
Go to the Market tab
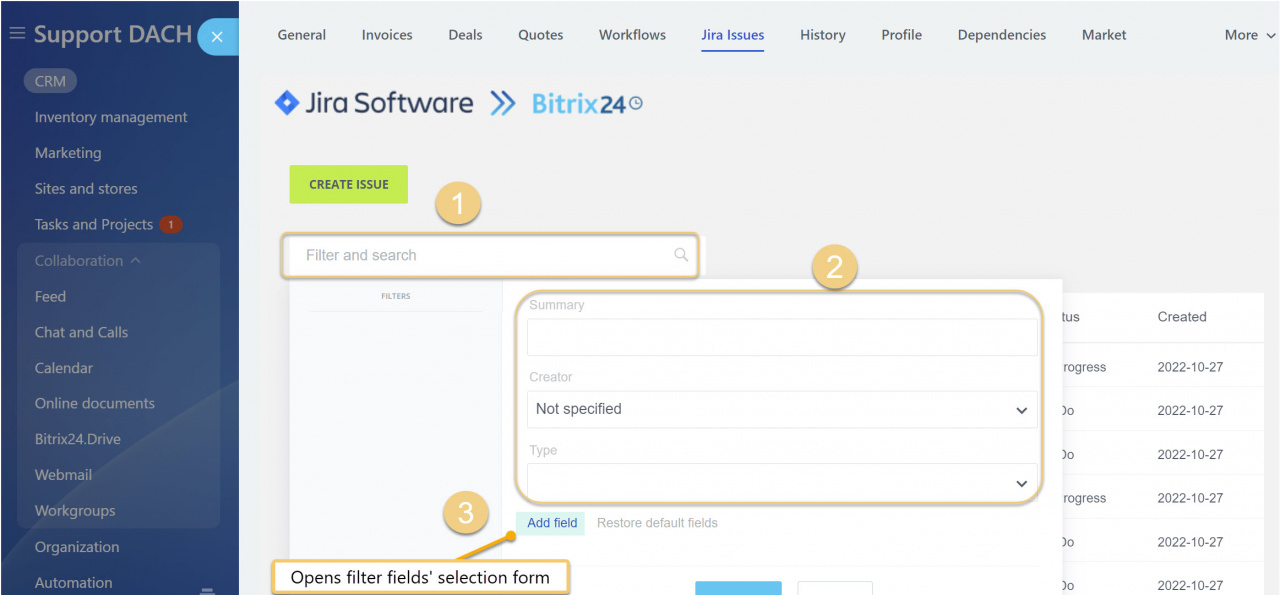coord(1104,35)
